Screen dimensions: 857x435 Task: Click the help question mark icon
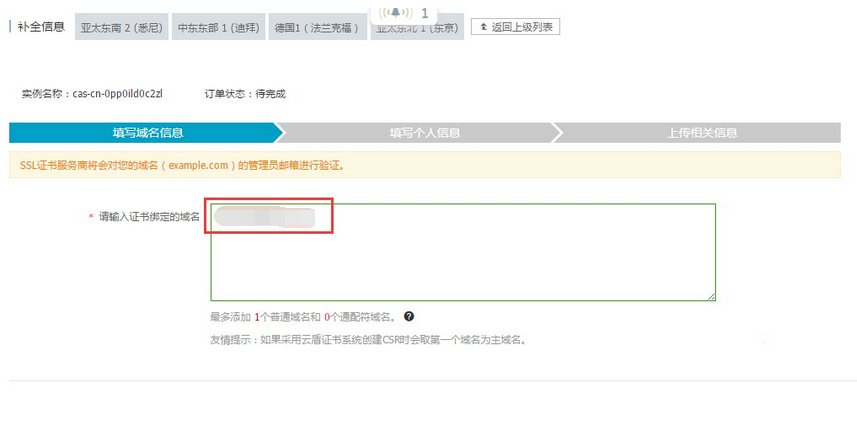point(409,317)
